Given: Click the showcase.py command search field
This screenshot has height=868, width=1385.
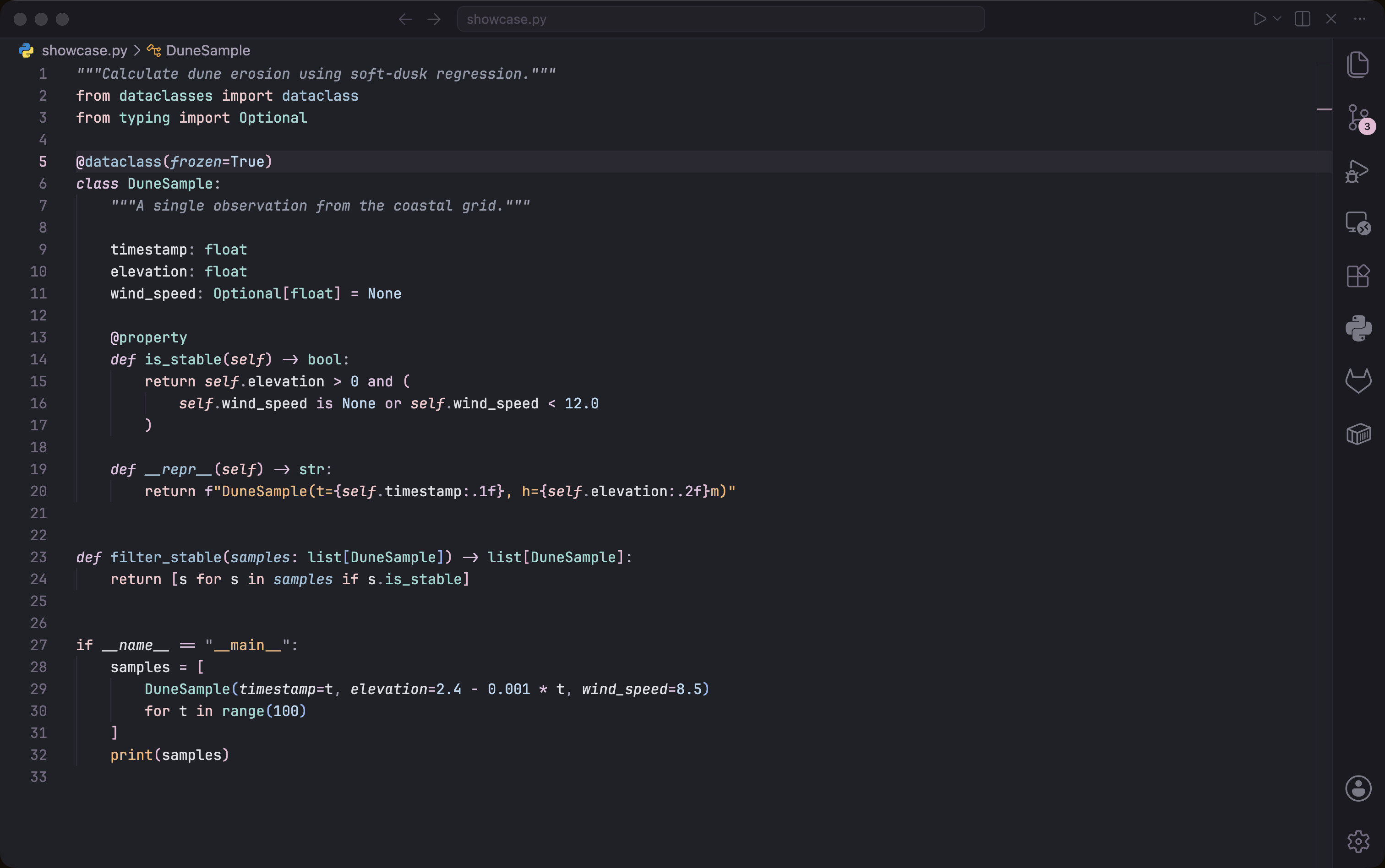Looking at the screenshot, I should (720, 19).
